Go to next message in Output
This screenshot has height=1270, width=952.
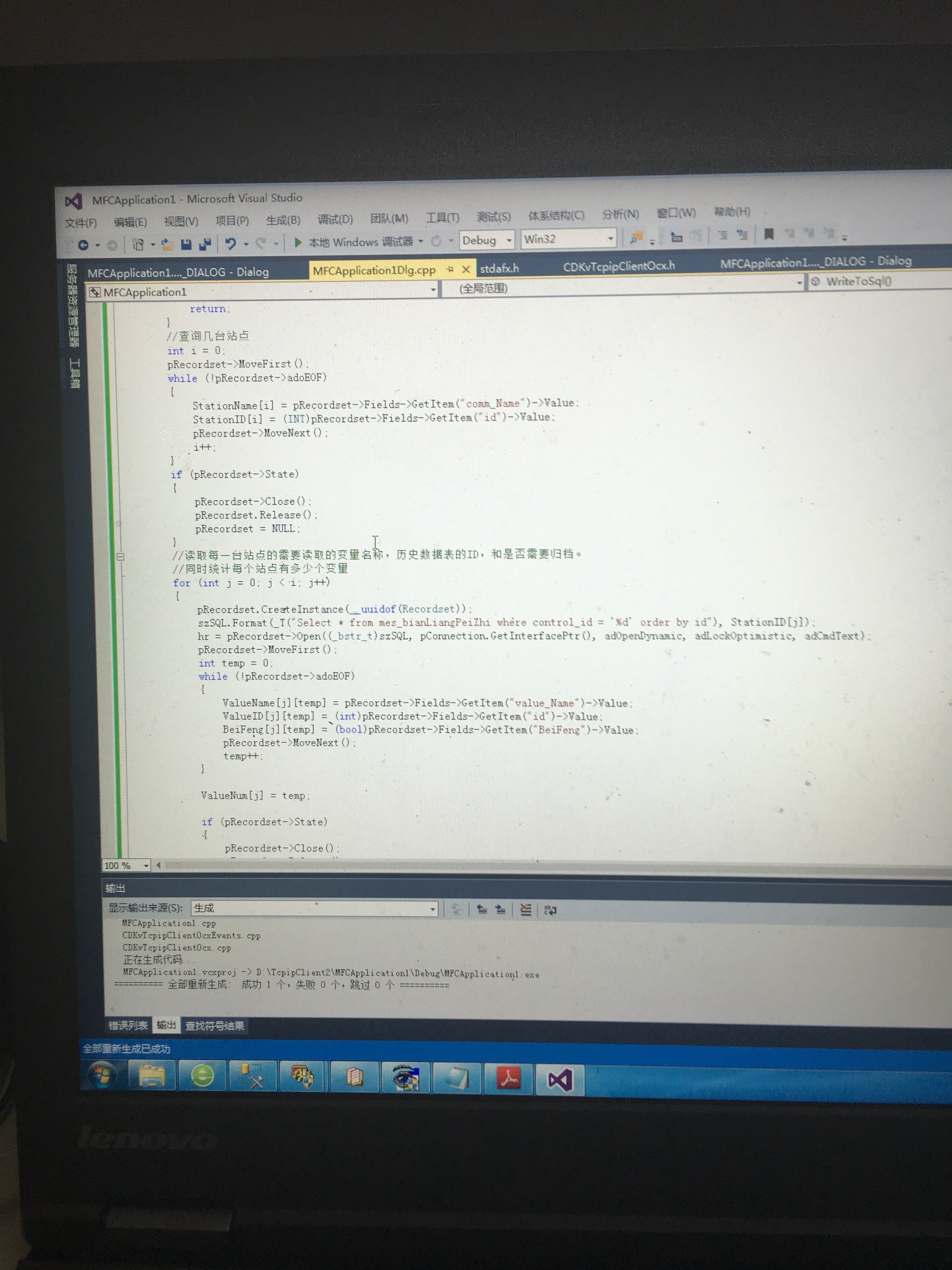coord(500,909)
